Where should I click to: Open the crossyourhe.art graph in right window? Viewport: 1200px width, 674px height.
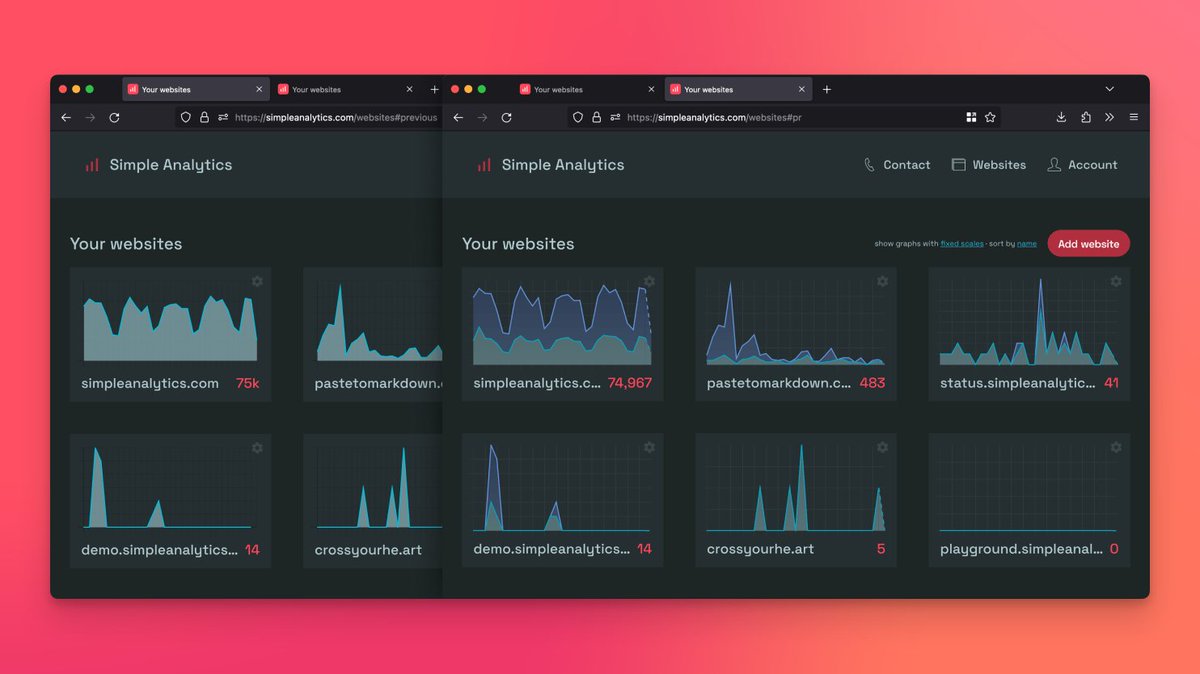pos(795,488)
